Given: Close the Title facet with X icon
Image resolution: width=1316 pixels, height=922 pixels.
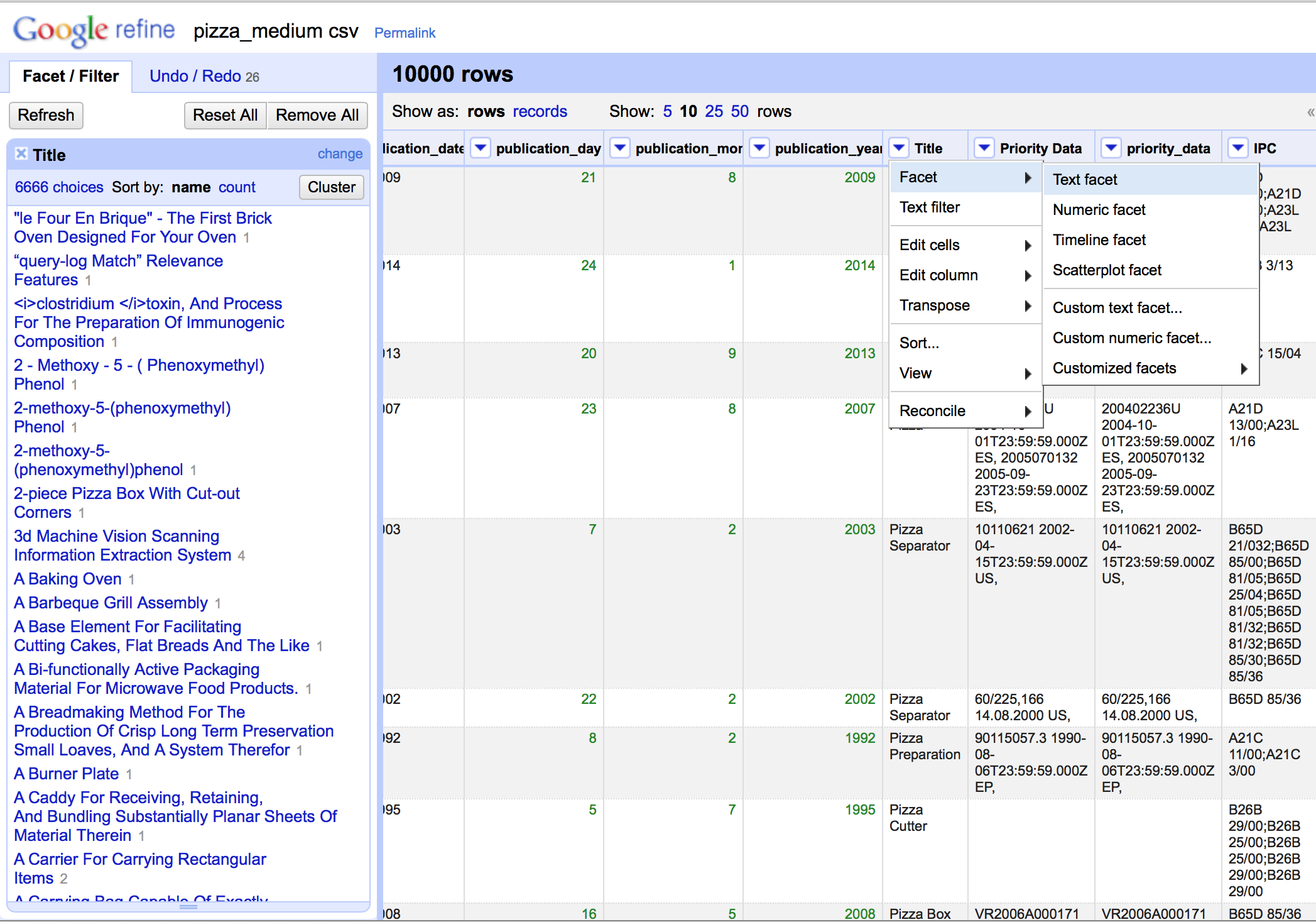Looking at the screenshot, I should 21,154.
